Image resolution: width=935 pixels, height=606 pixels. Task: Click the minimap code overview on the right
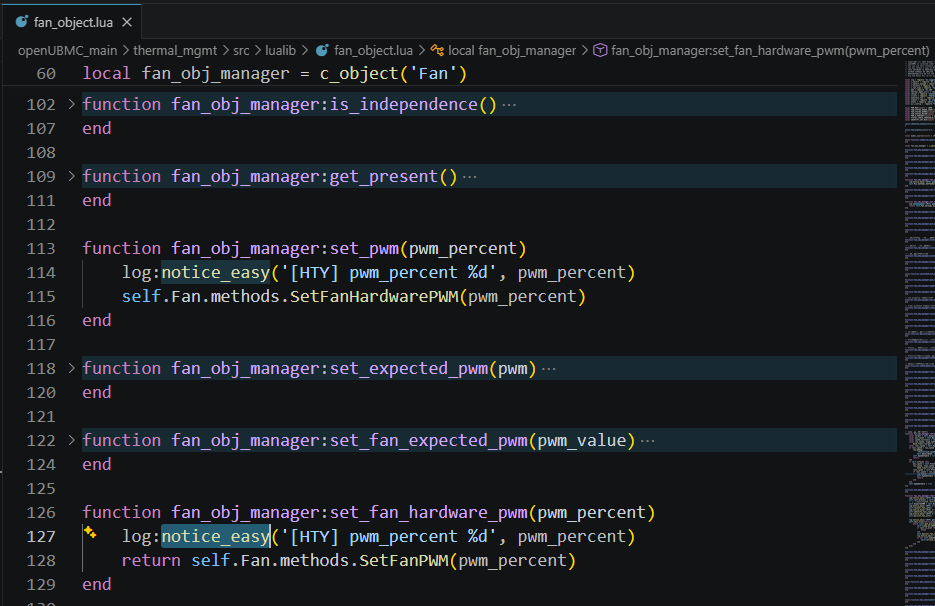click(x=915, y=300)
